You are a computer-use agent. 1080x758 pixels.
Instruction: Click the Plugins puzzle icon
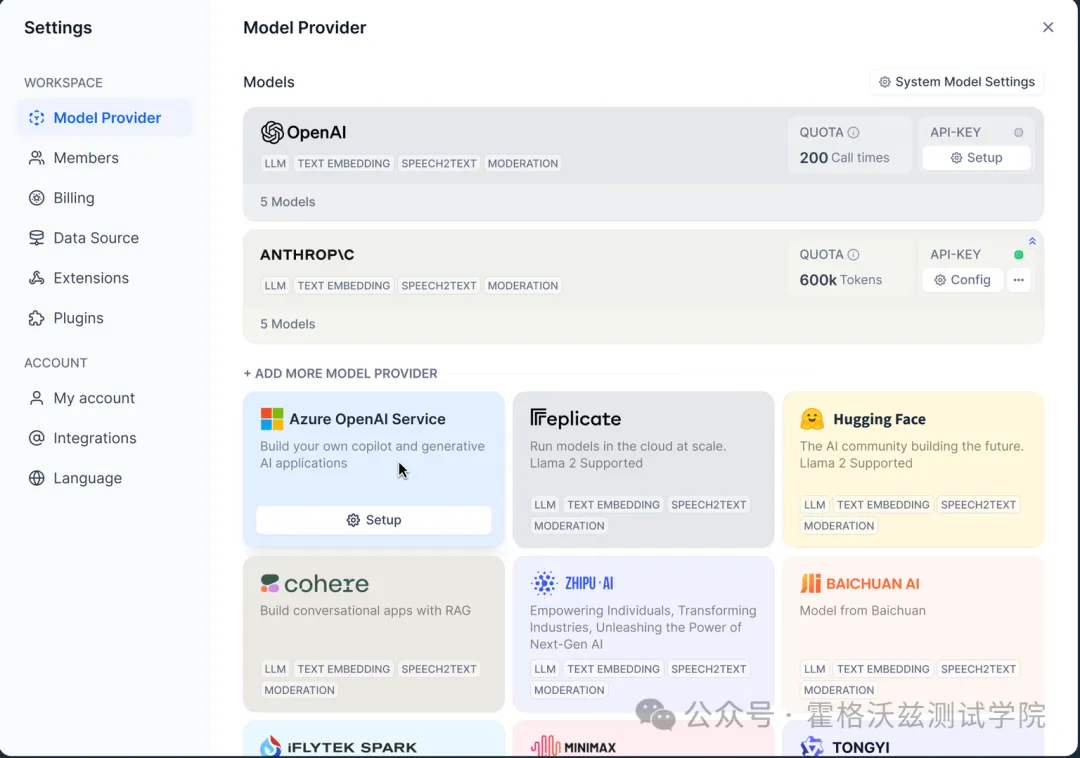(x=37, y=318)
